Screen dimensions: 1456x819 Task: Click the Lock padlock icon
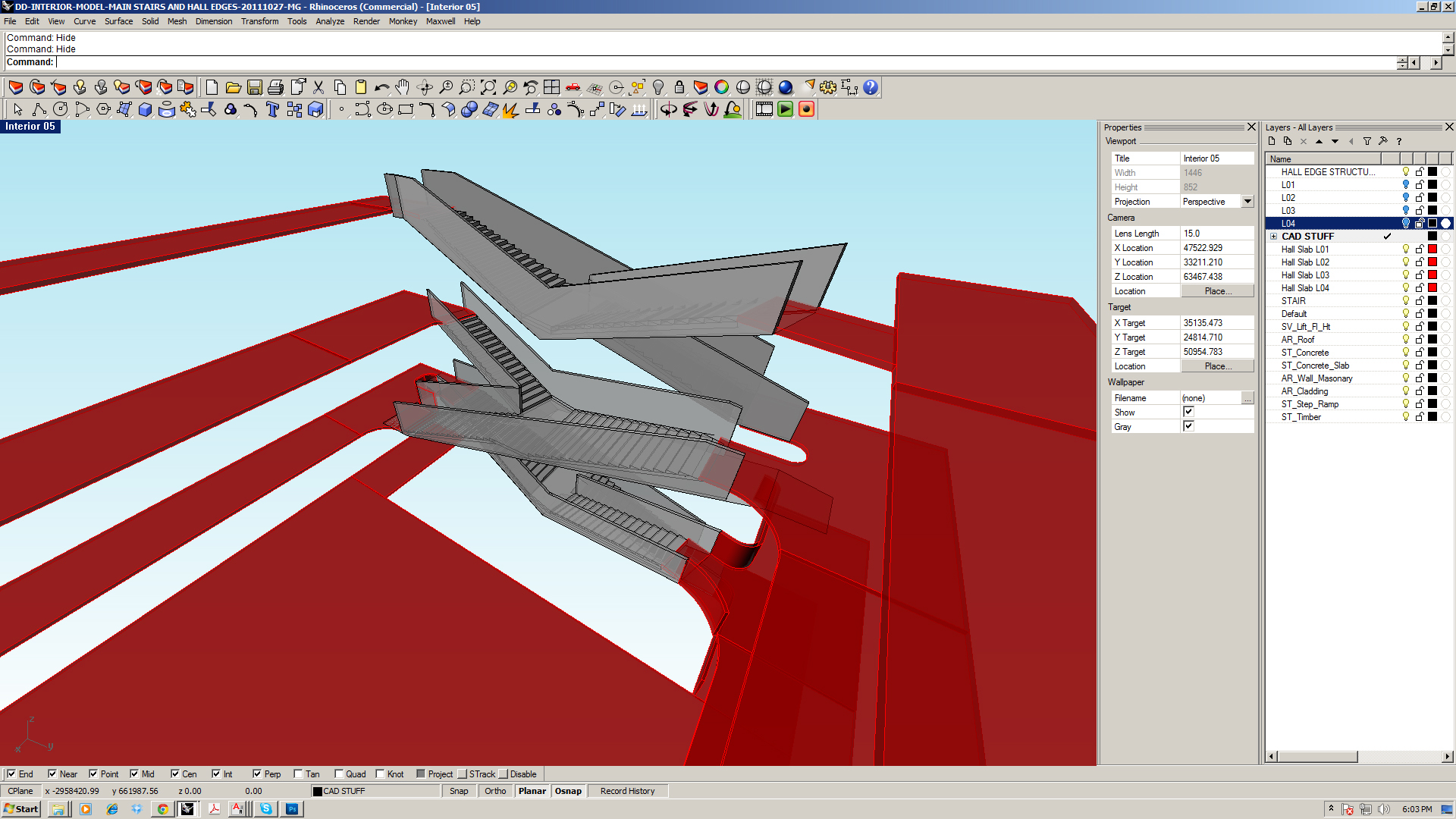click(679, 87)
